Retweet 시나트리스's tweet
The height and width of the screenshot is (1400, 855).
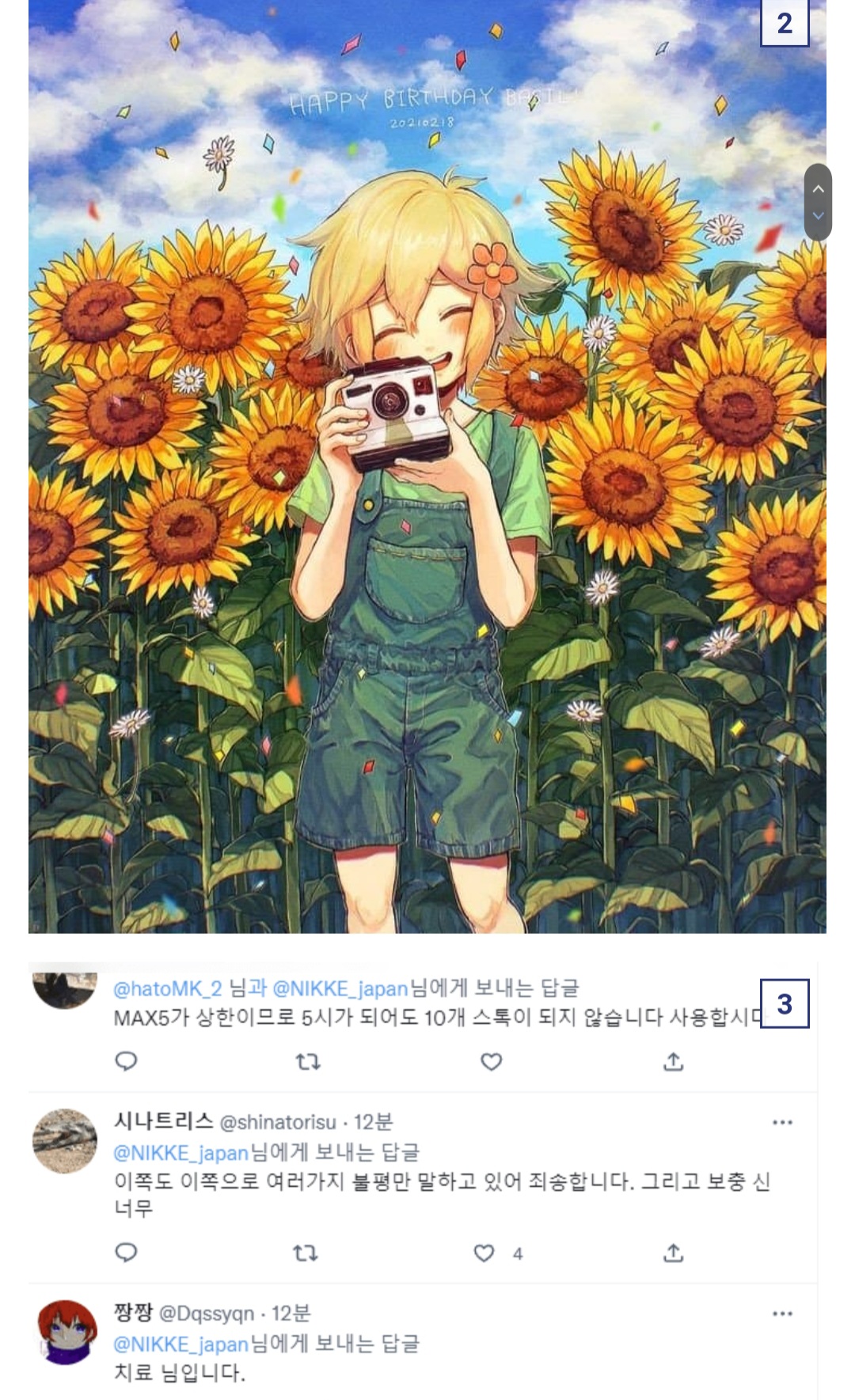(x=306, y=1253)
